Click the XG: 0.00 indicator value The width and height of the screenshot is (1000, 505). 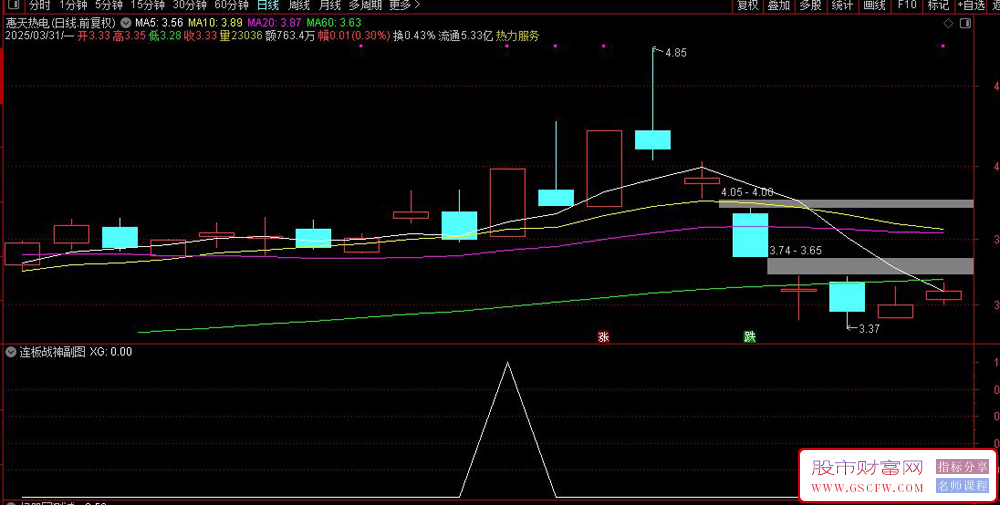pyautogui.click(x=111, y=351)
